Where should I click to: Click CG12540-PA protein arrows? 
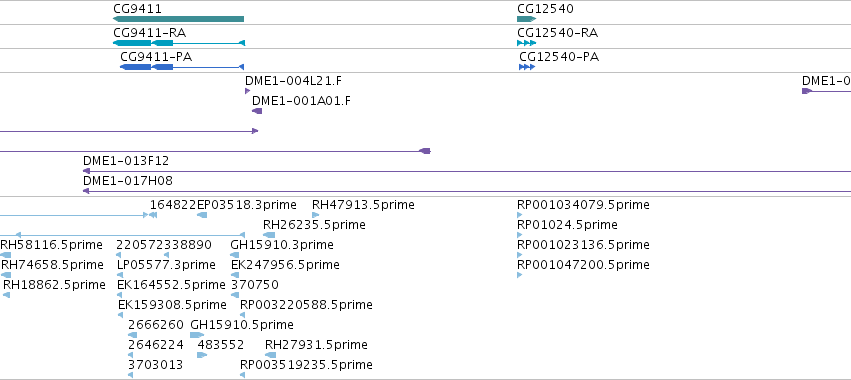click(x=527, y=67)
